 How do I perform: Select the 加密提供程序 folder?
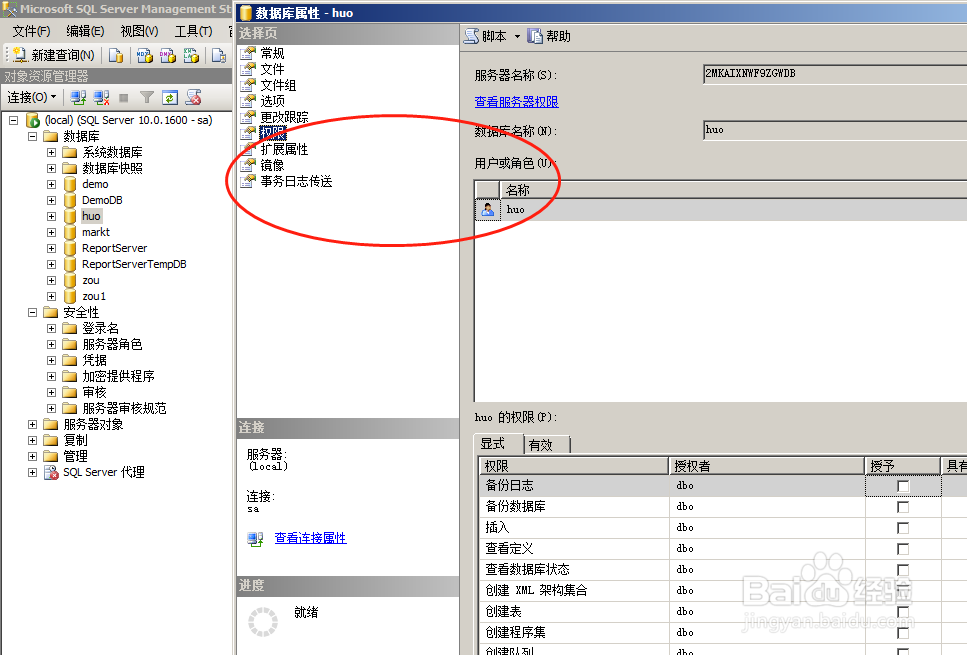[x=118, y=376]
